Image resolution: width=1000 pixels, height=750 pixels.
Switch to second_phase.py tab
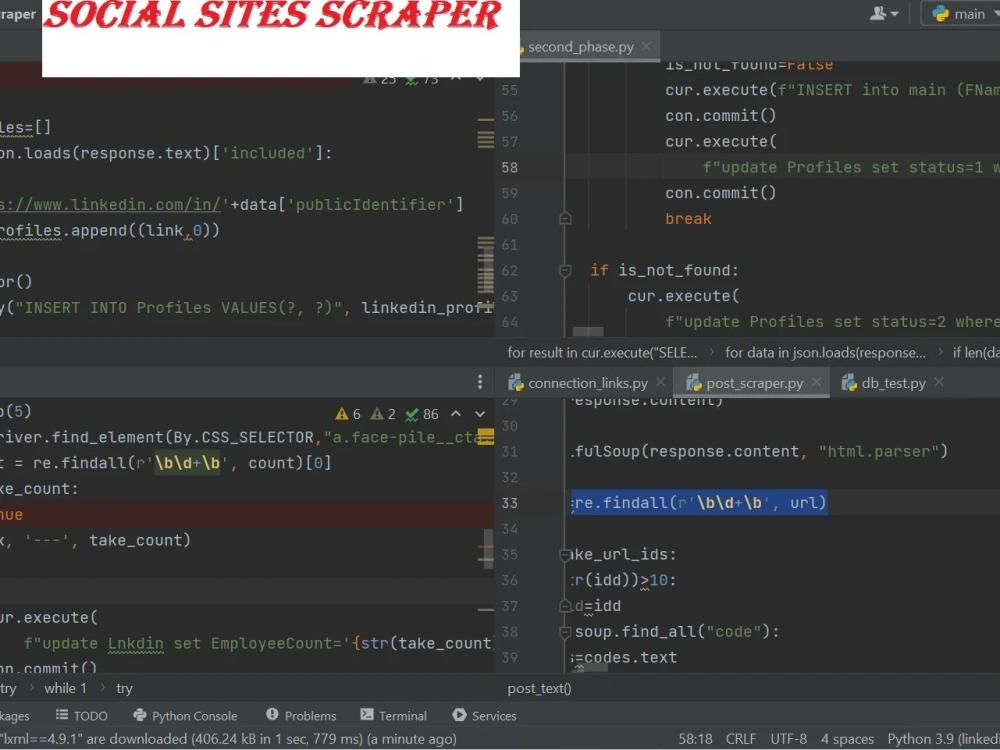coord(580,47)
